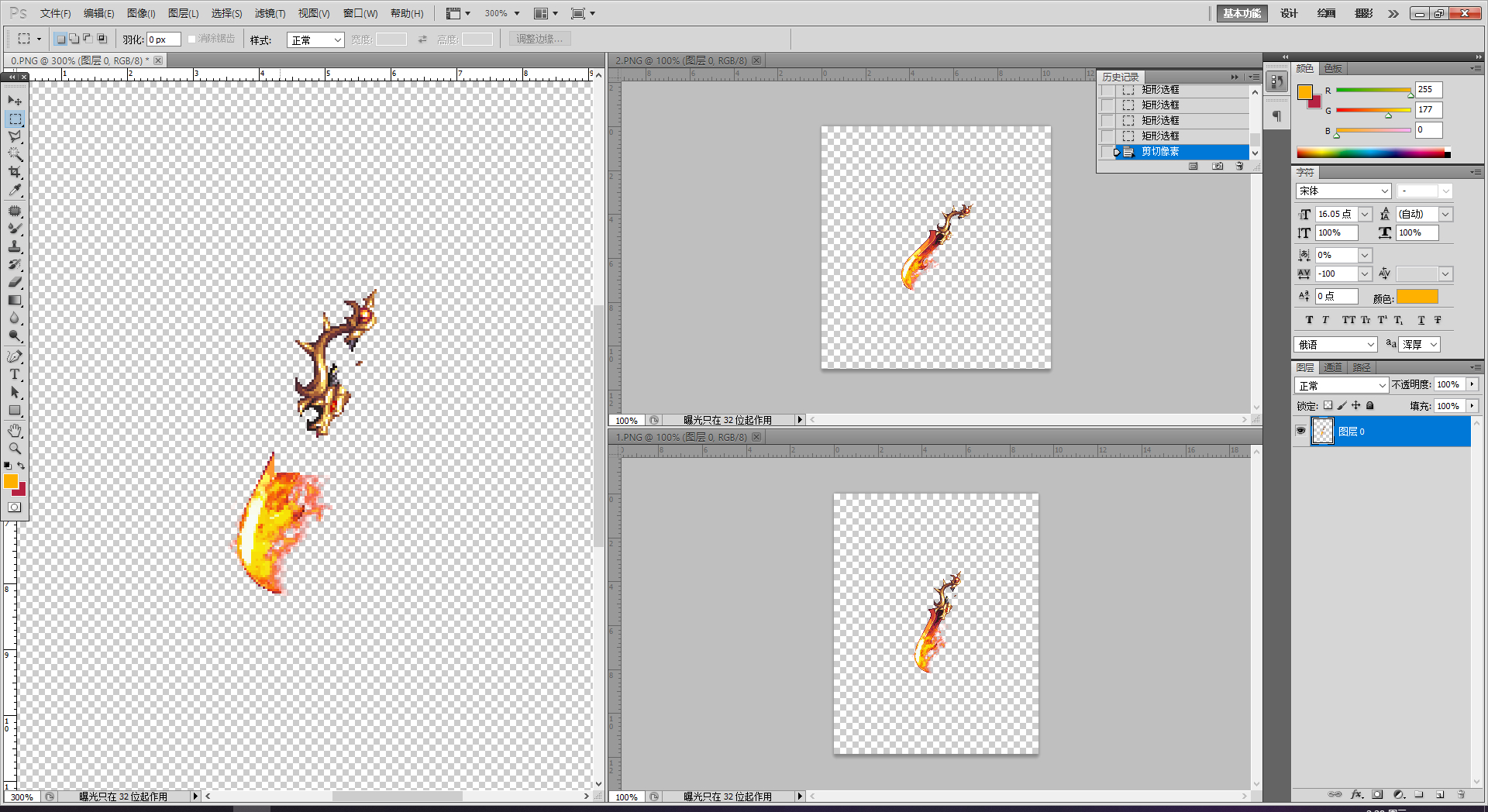Choose the Horizontal Type tool
Viewport: 1488px width, 812px height.
(x=15, y=374)
